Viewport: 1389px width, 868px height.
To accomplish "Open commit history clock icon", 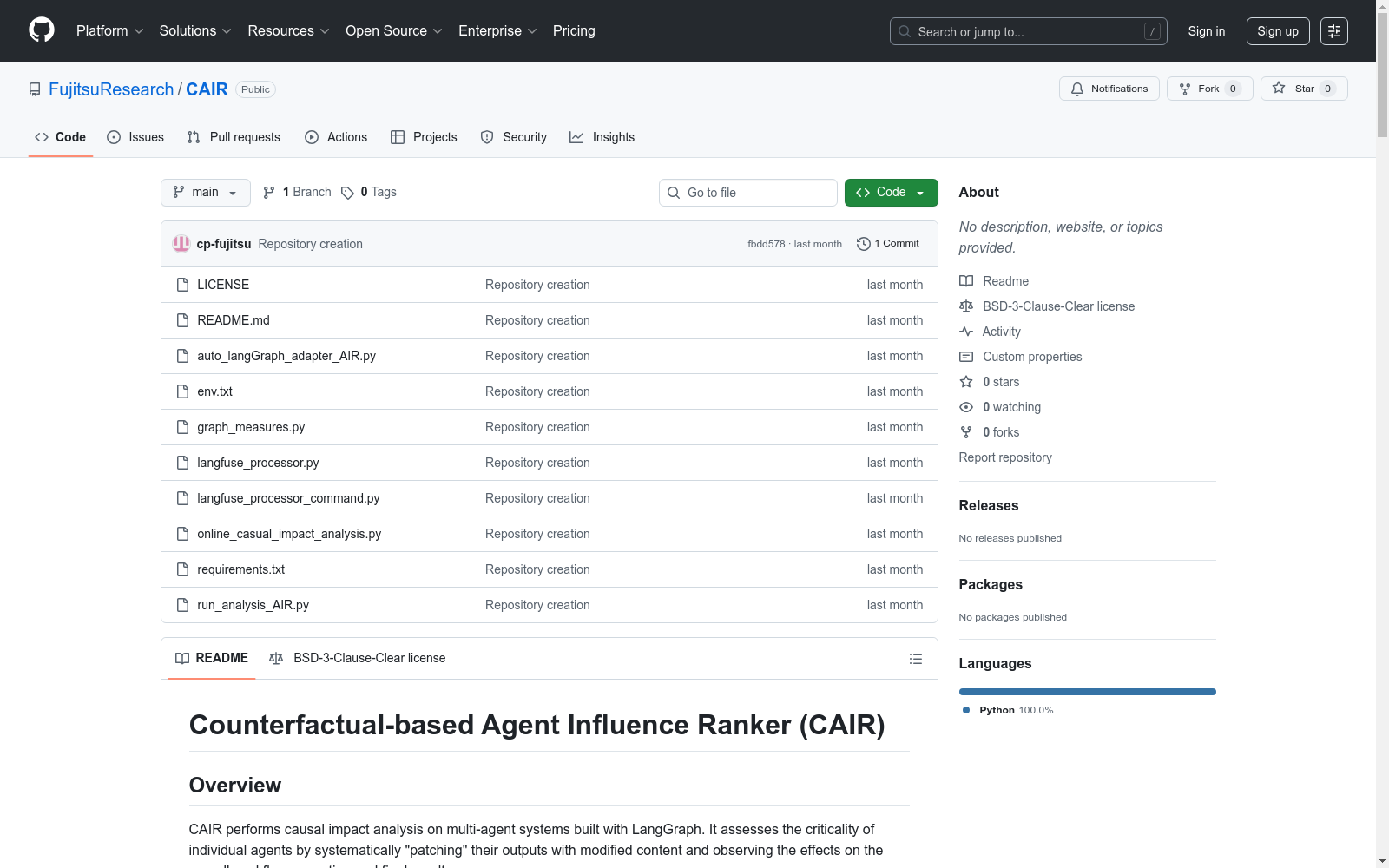I will [863, 244].
